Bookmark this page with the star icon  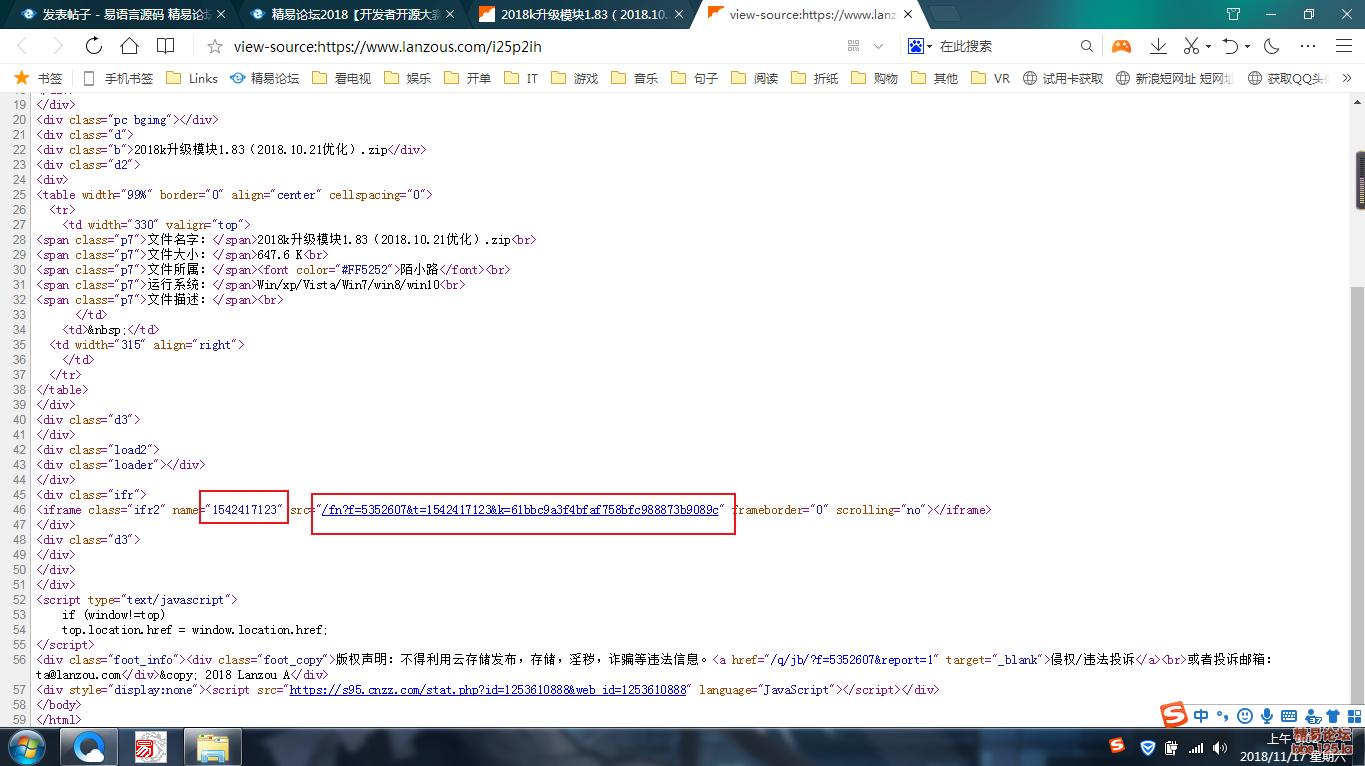click(x=214, y=46)
